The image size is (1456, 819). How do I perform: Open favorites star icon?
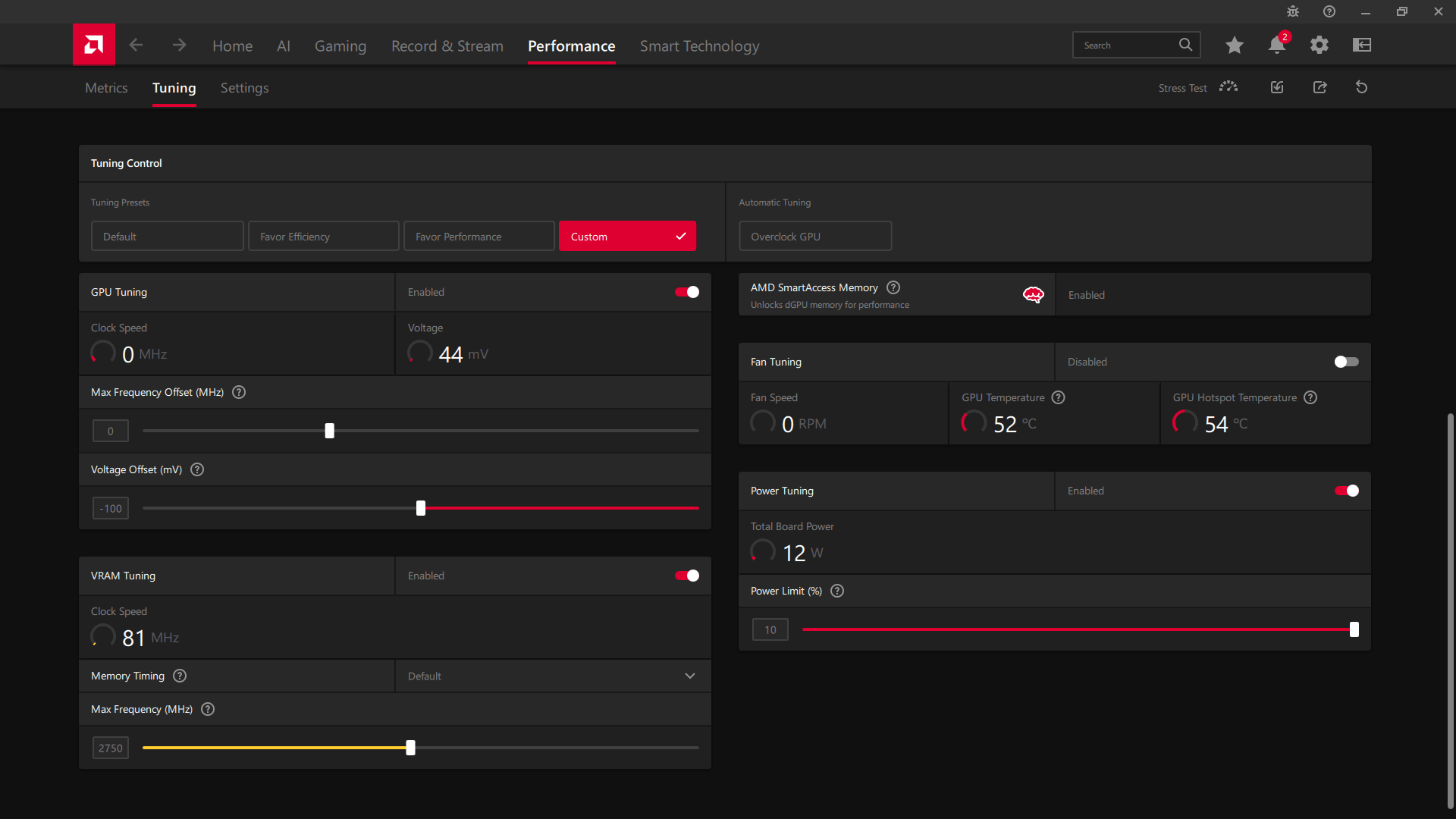[x=1235, y=45]
